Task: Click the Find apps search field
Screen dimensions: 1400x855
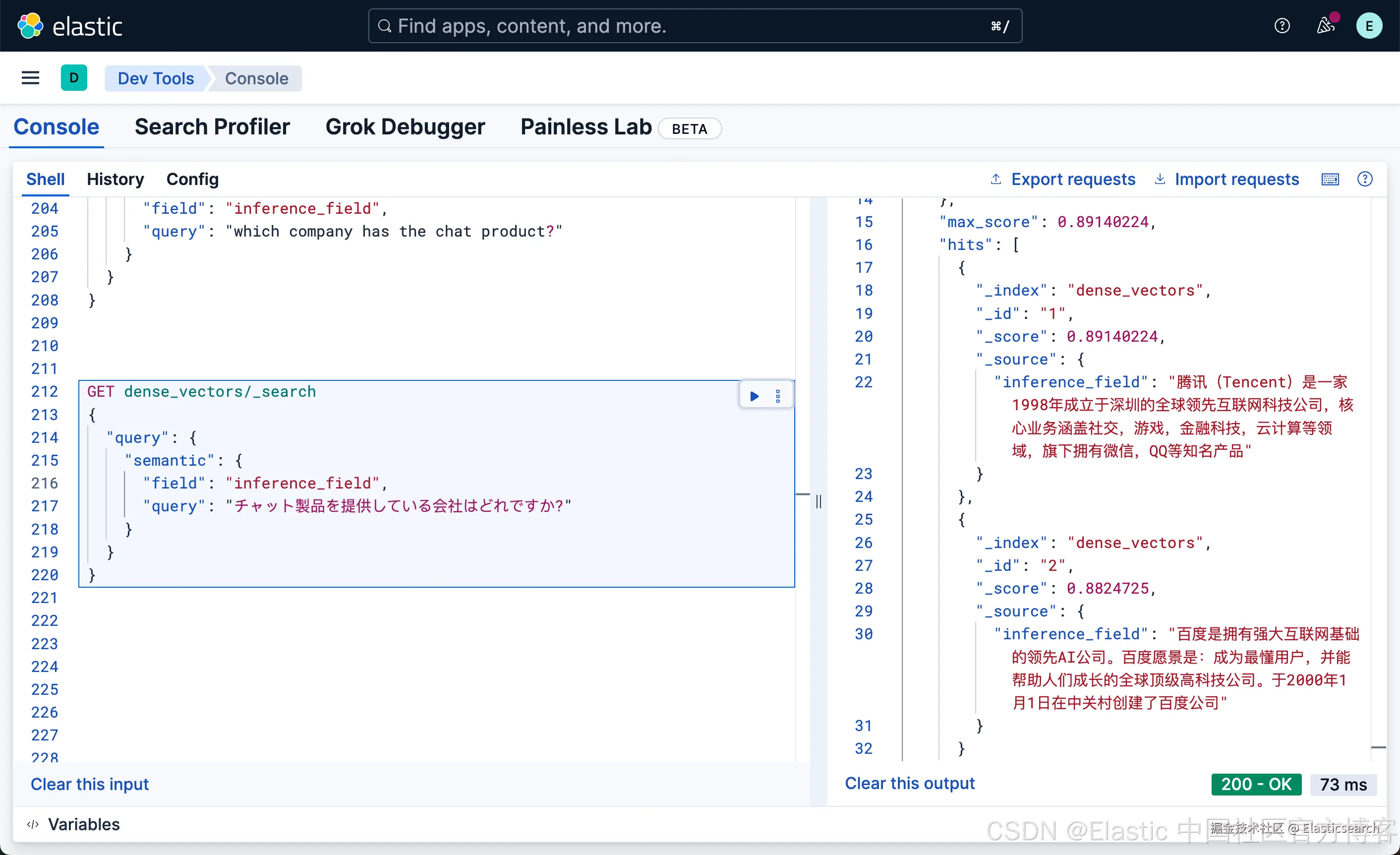Action: (695, 26)
